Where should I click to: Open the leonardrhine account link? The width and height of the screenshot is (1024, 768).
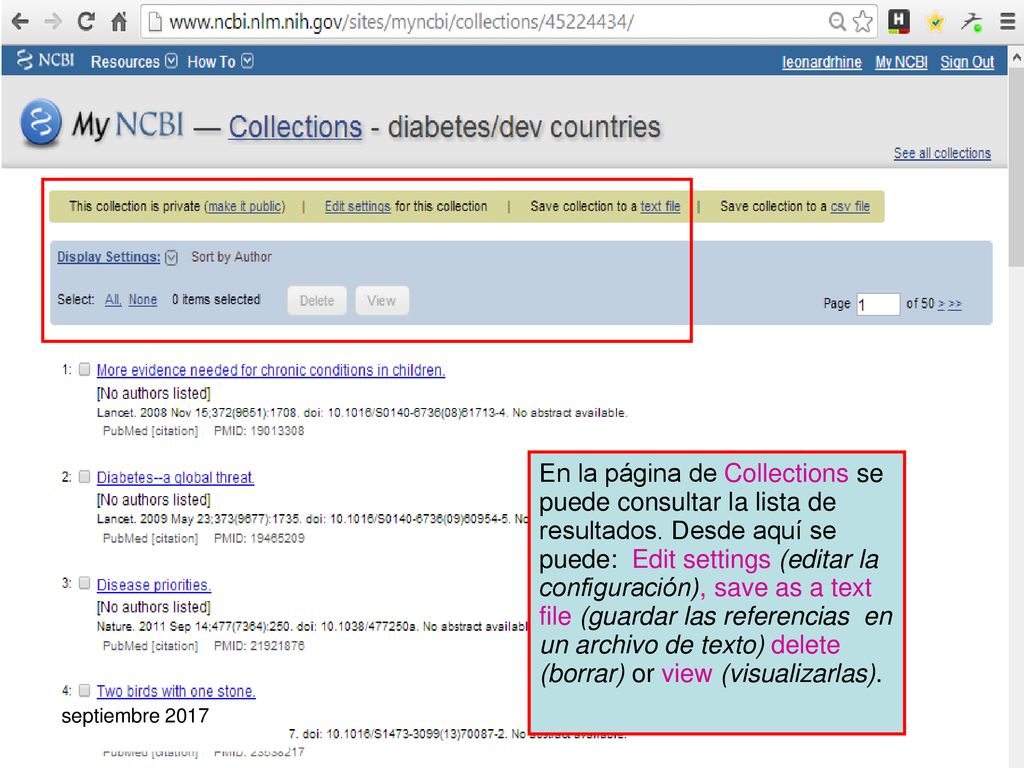[822, 62]
